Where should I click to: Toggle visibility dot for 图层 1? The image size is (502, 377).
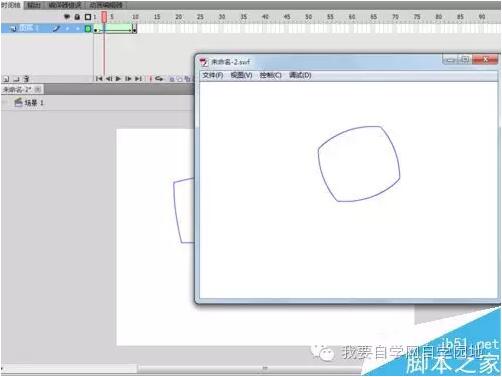(67, 29)
